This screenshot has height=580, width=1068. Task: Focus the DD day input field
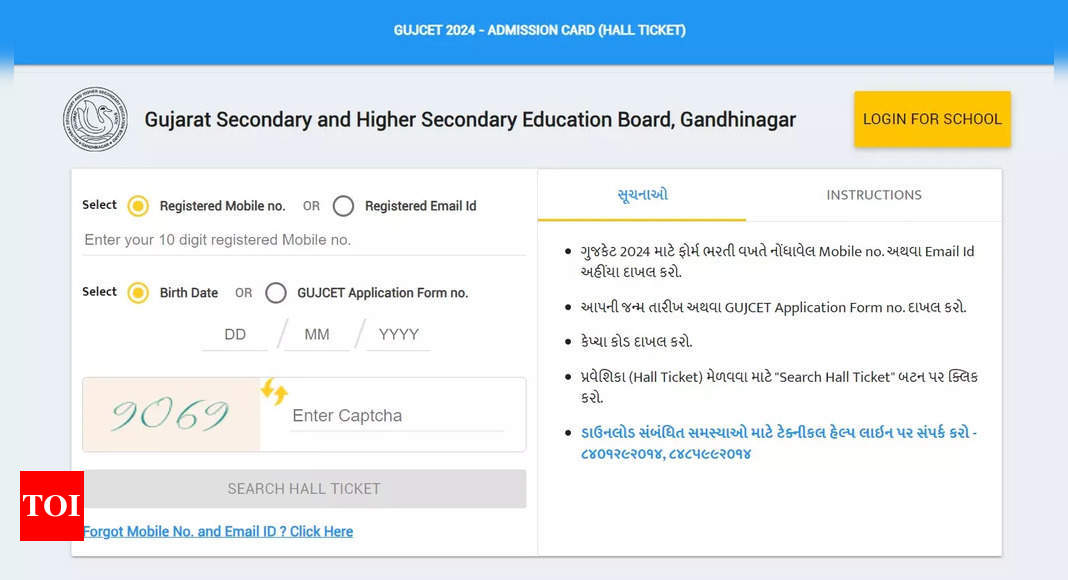235,333
